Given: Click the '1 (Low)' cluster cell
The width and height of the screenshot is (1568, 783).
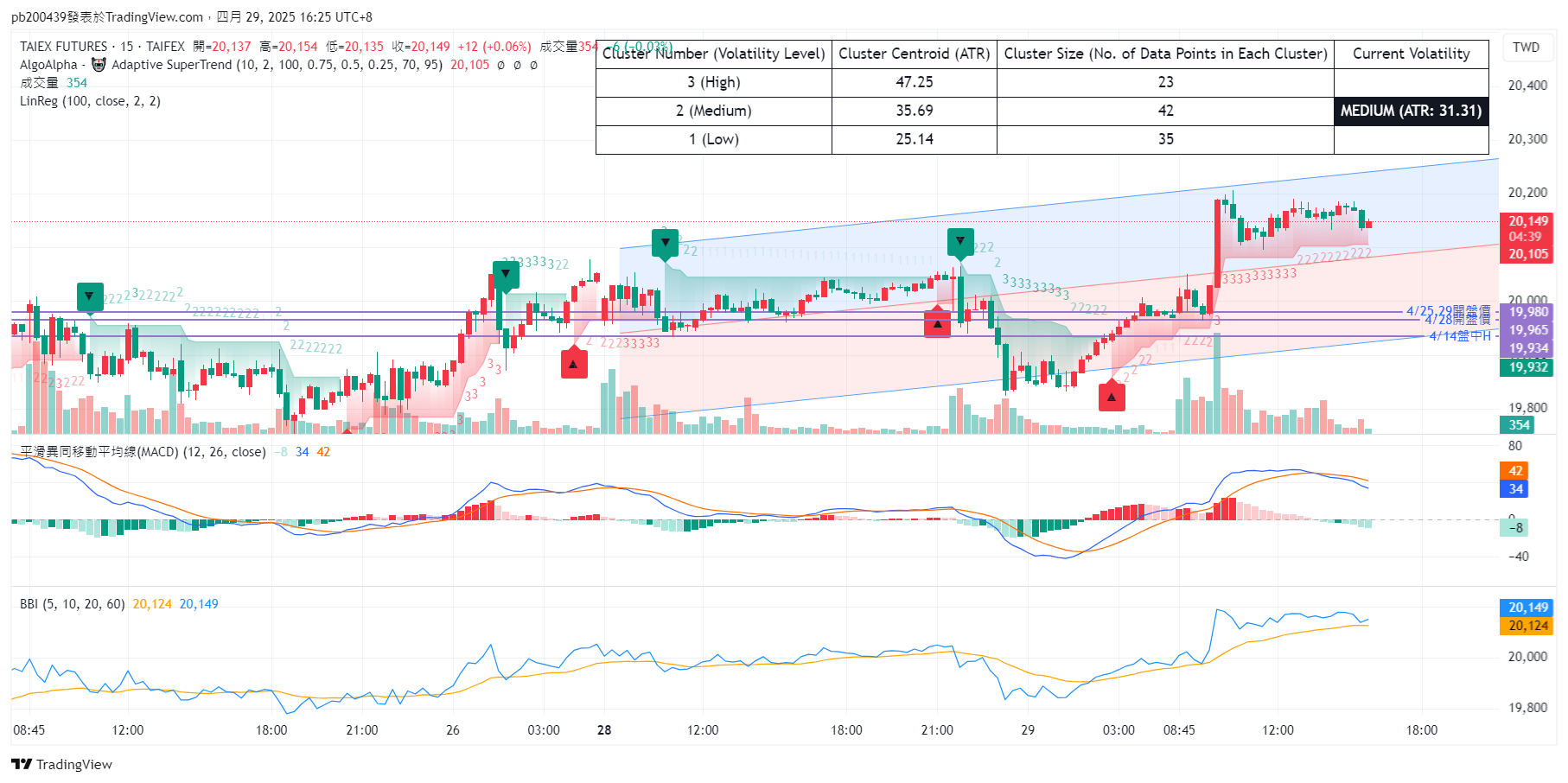Looking at the screenshot, I should pyautogui.click(x=714, y=139).
